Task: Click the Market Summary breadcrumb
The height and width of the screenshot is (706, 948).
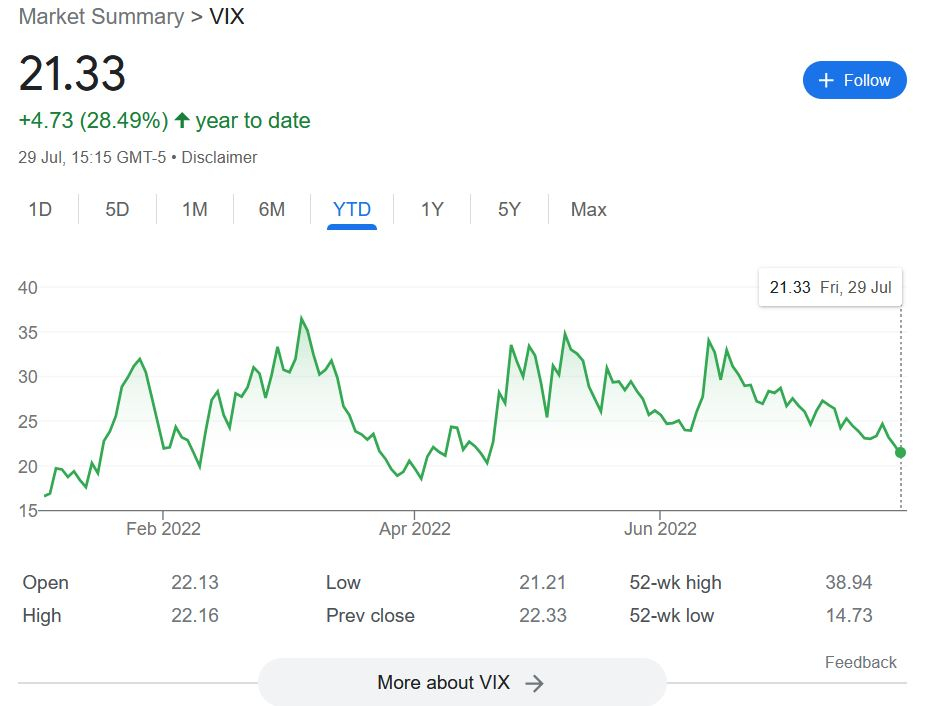Action: [x=101, y=17]
